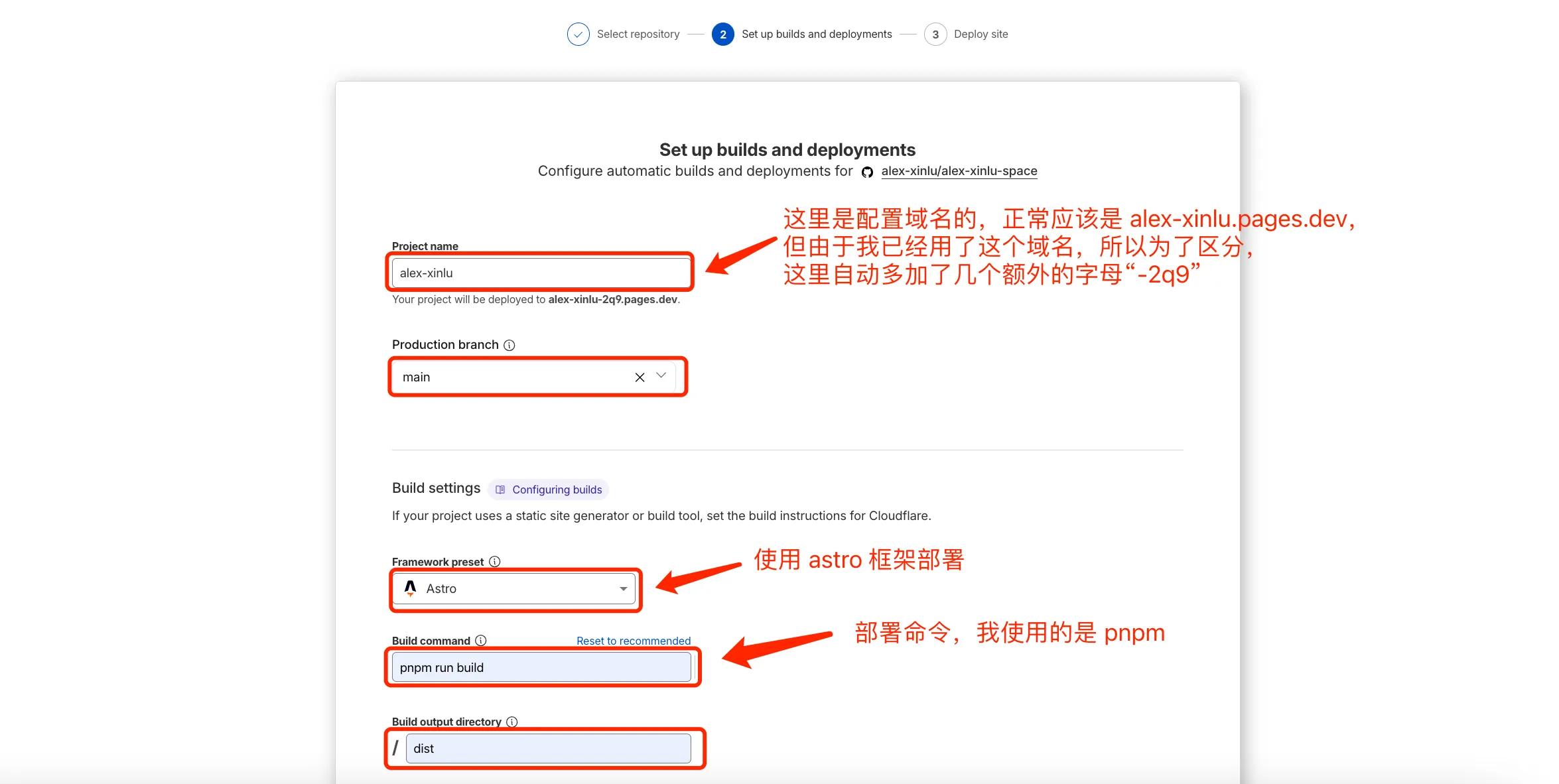Screen dimensions: 1559x784
Task: Click the step 2 circle icon
Action: (722, 34)
